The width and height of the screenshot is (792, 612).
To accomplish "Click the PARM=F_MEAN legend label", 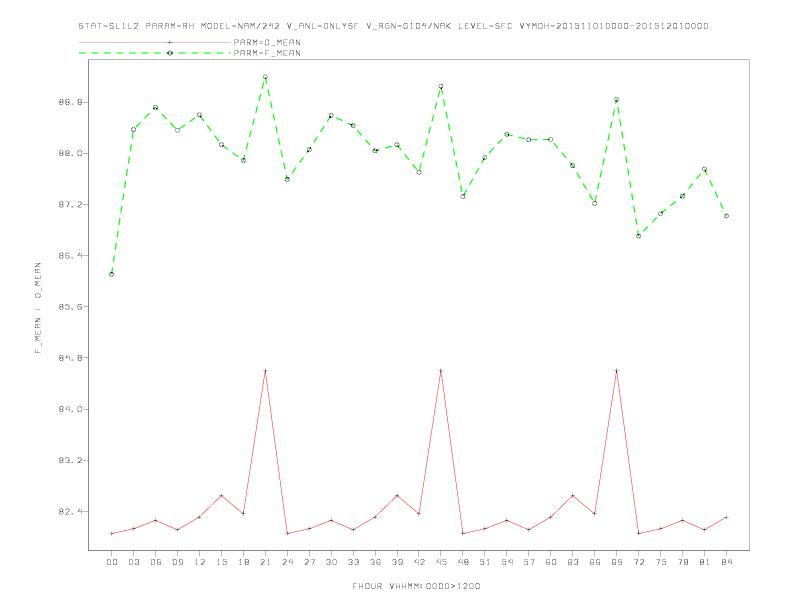I will [x=267, y=53].
